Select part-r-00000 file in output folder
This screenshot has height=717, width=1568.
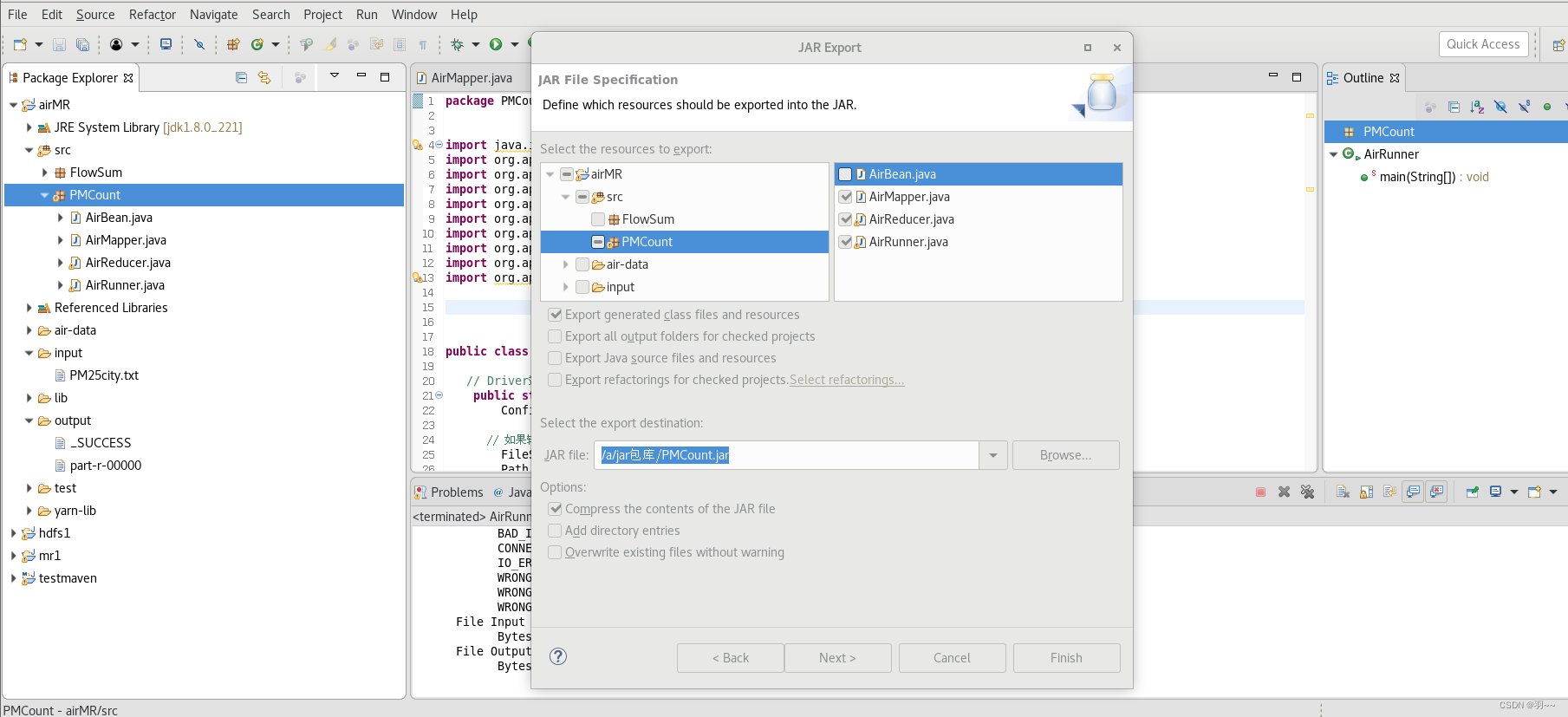pos(105,466)
